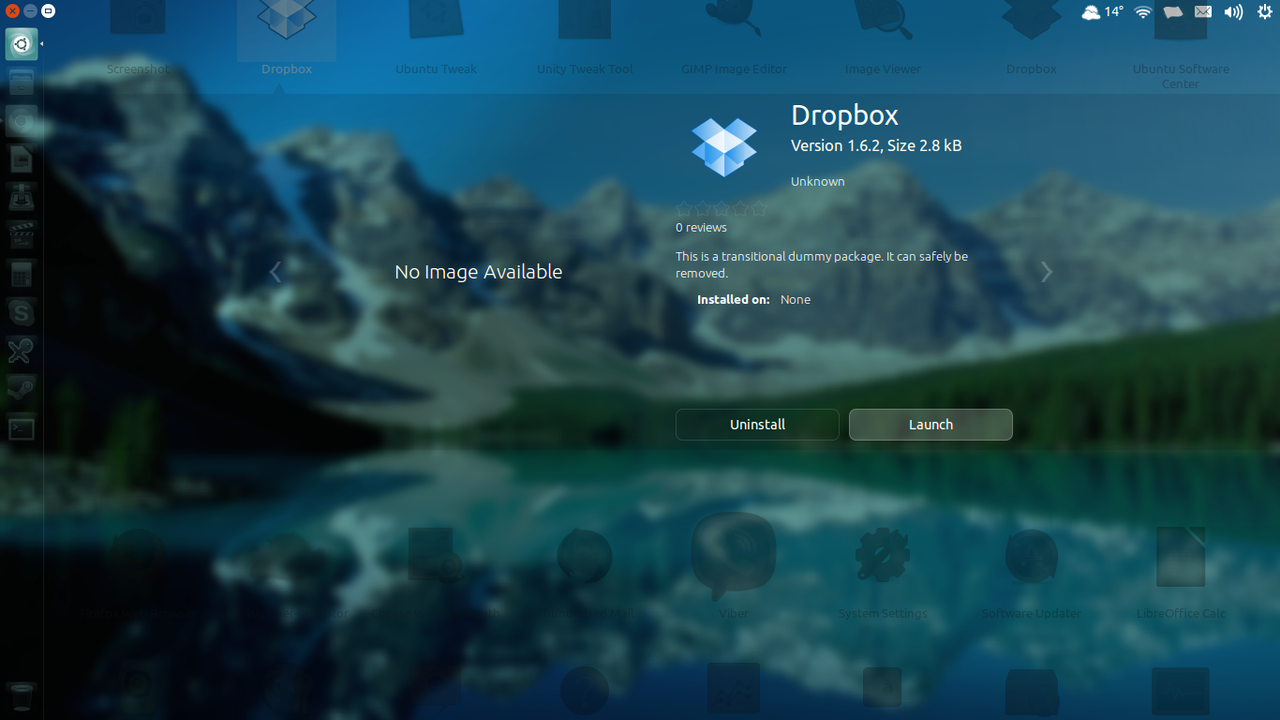
Task: Click the "No Image Available" placeholder
Action: 478,271
